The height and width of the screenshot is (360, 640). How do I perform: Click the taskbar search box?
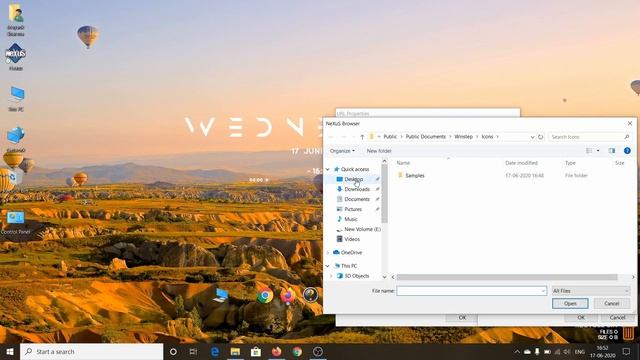click(91, 351)
